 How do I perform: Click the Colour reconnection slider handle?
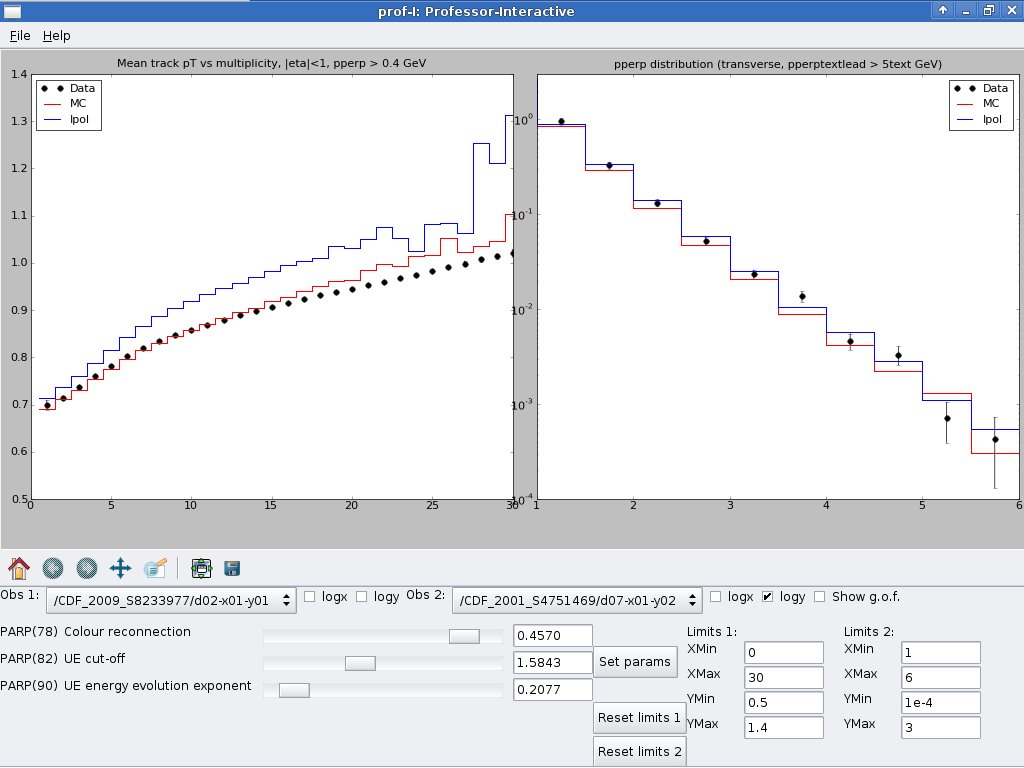coord(464,636)
